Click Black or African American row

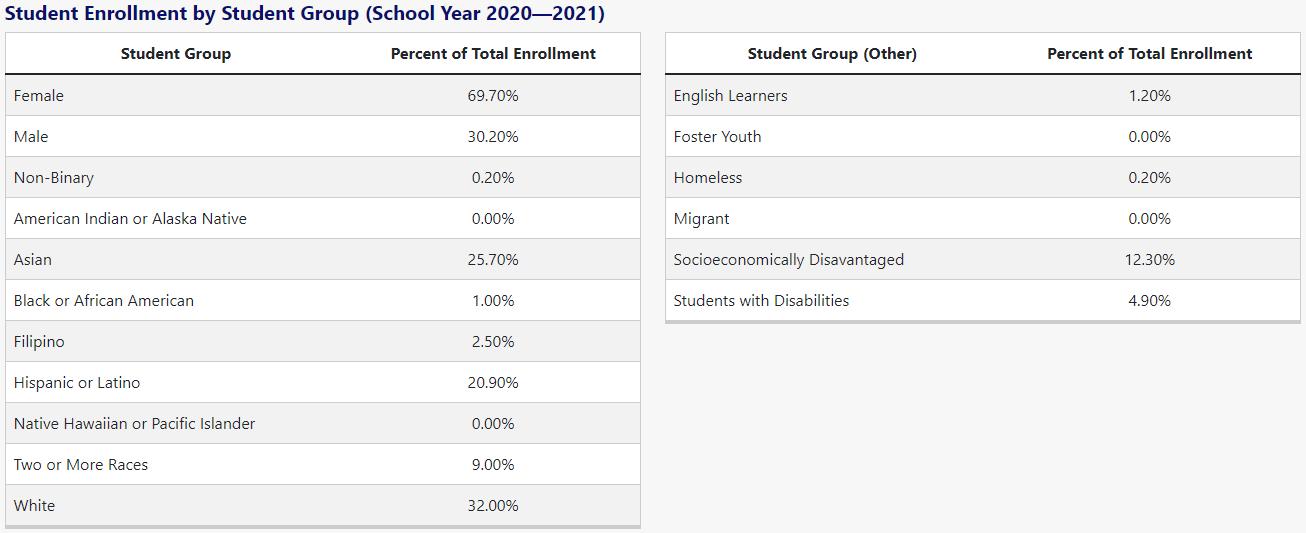coord(323,300)
